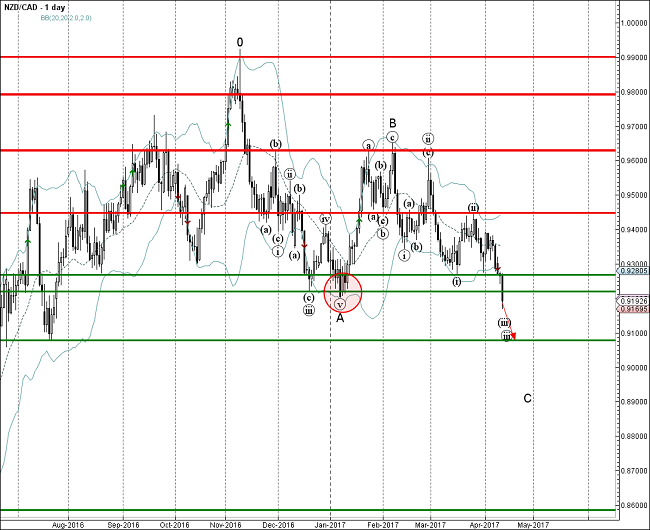Click the Nov-2016 date label on time axis
Viewport: 650px width, 530px height.
coord(226,523)
